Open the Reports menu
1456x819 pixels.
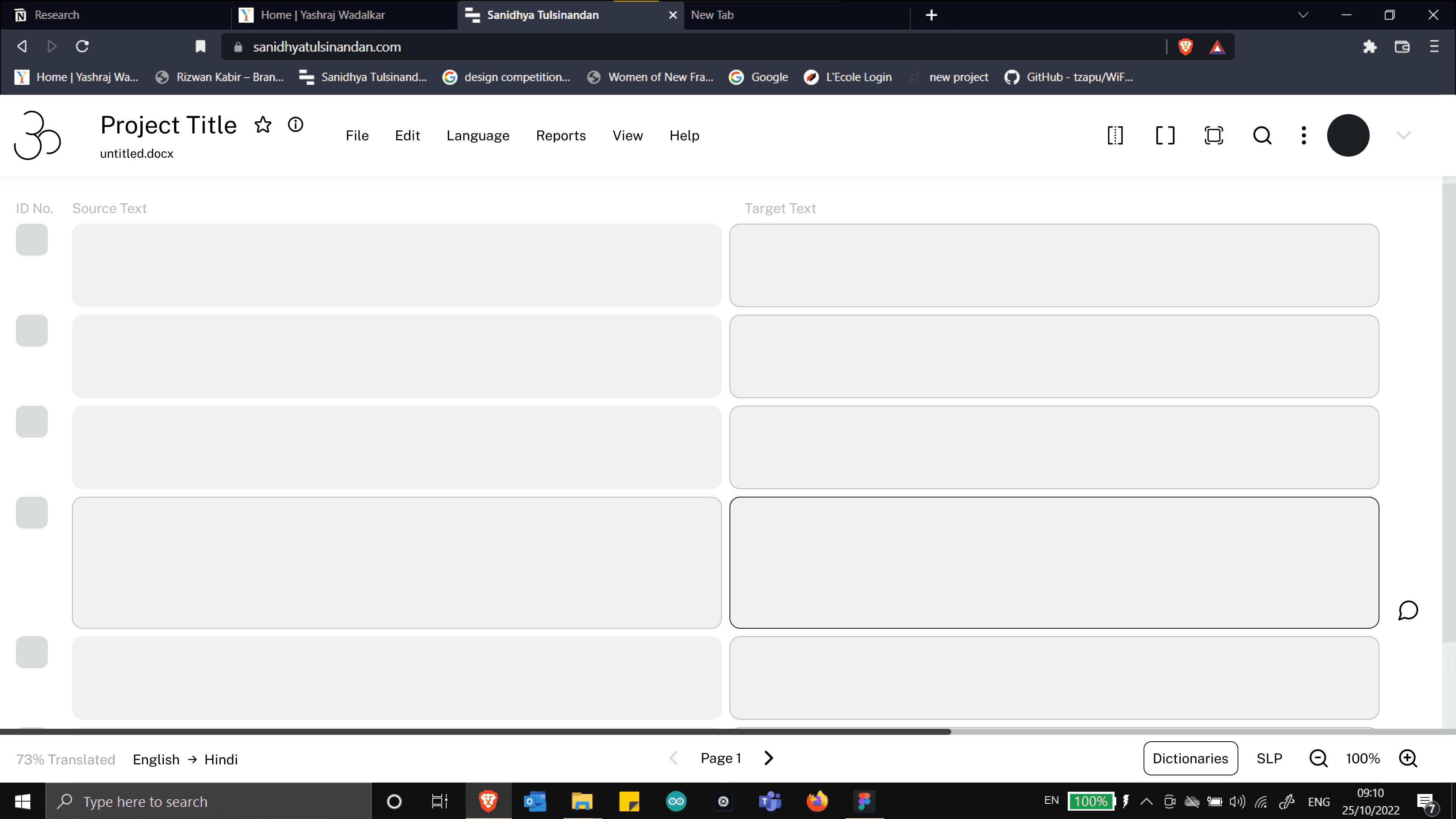point(561,136)
